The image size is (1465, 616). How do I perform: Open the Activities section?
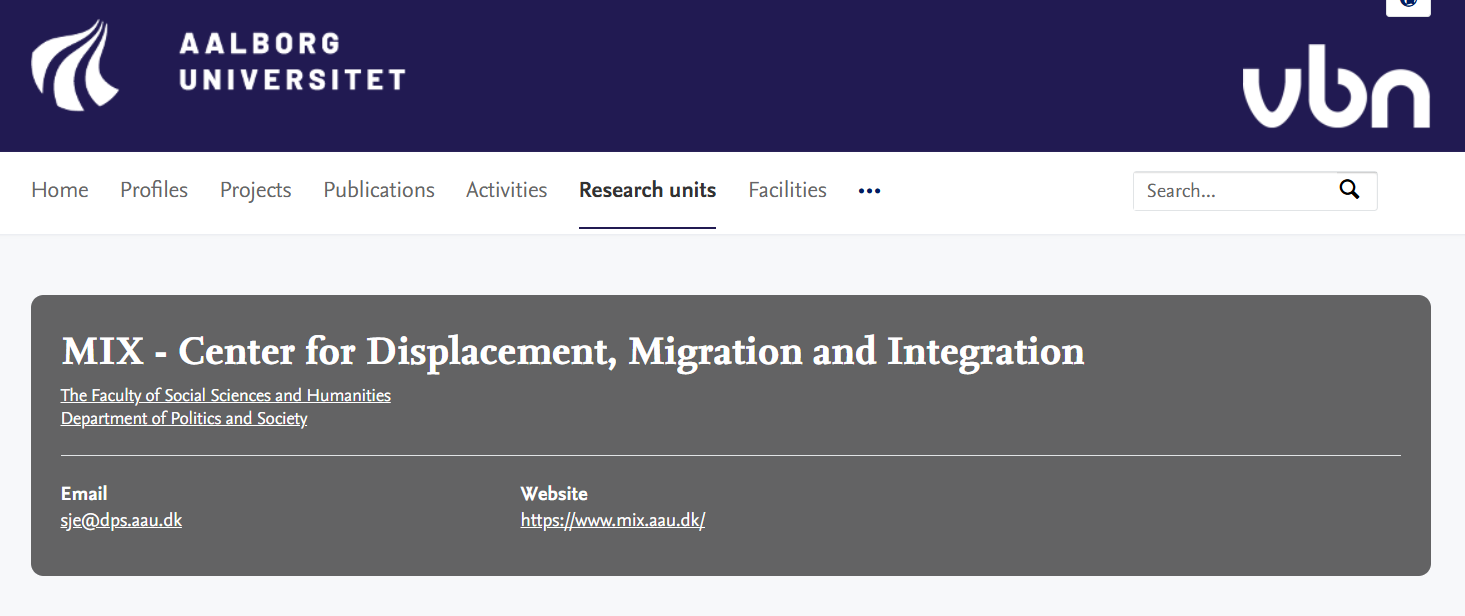507,190
